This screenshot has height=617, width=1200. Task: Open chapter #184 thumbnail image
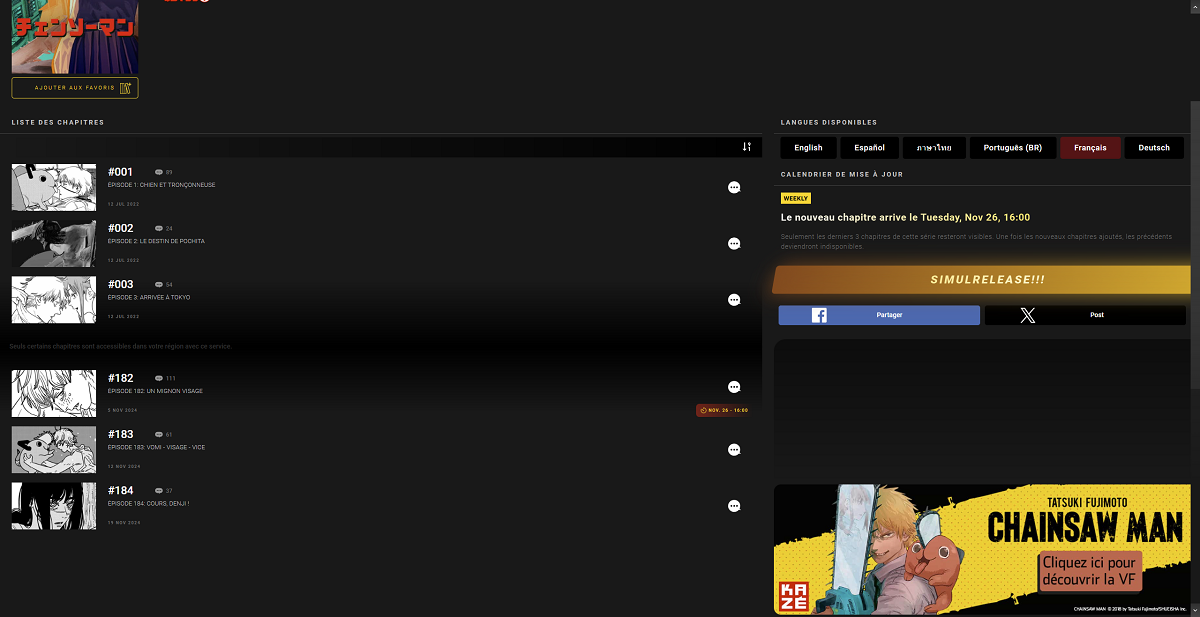pos(54,506)
